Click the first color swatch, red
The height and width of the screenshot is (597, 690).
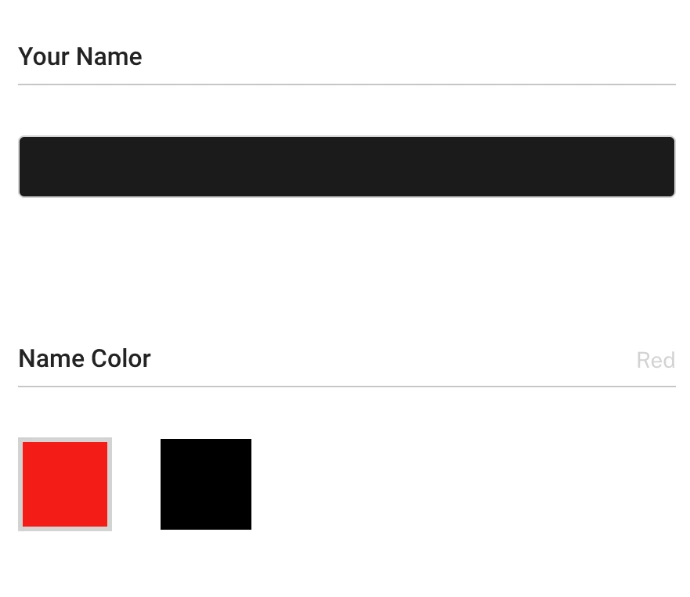pyautogui.click(x=65, y=484)
